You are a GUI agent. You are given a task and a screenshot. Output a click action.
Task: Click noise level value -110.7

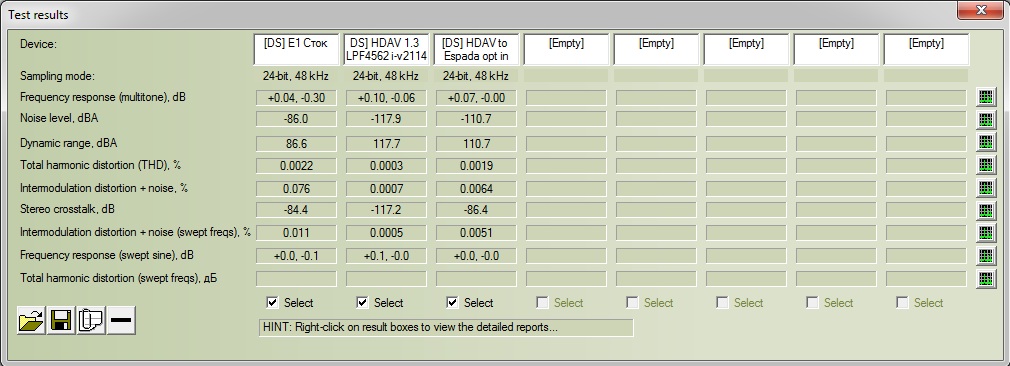tap(476, 120)
